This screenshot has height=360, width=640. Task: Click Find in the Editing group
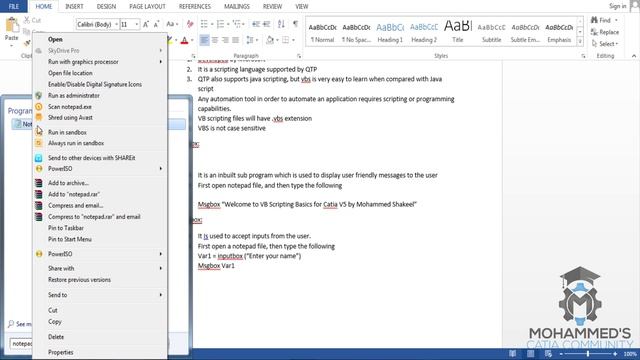point(604,20)
